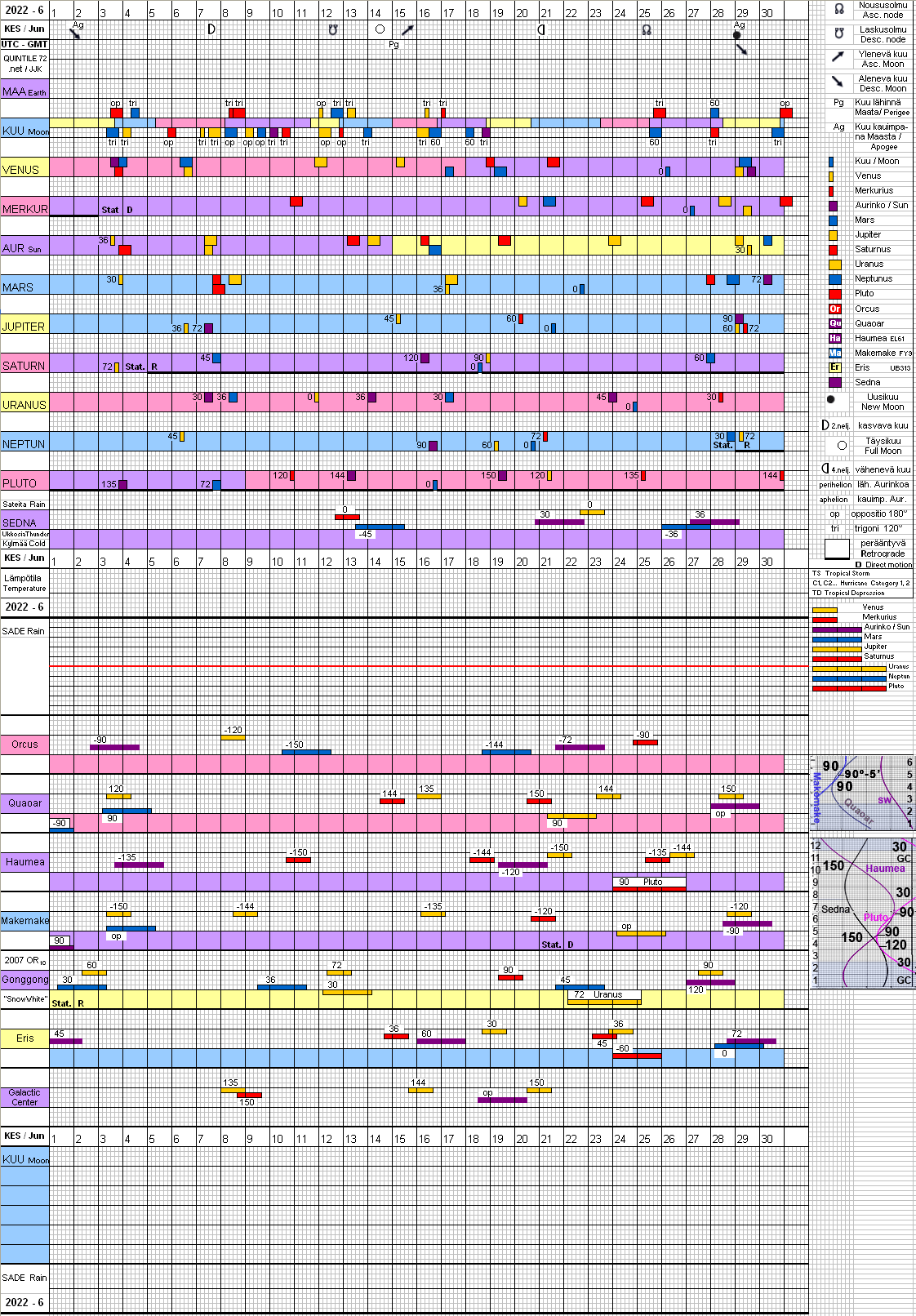Click the Eris 'Er' legend icon
Viewport: 916px width, 1316px height.
[835, 367]
